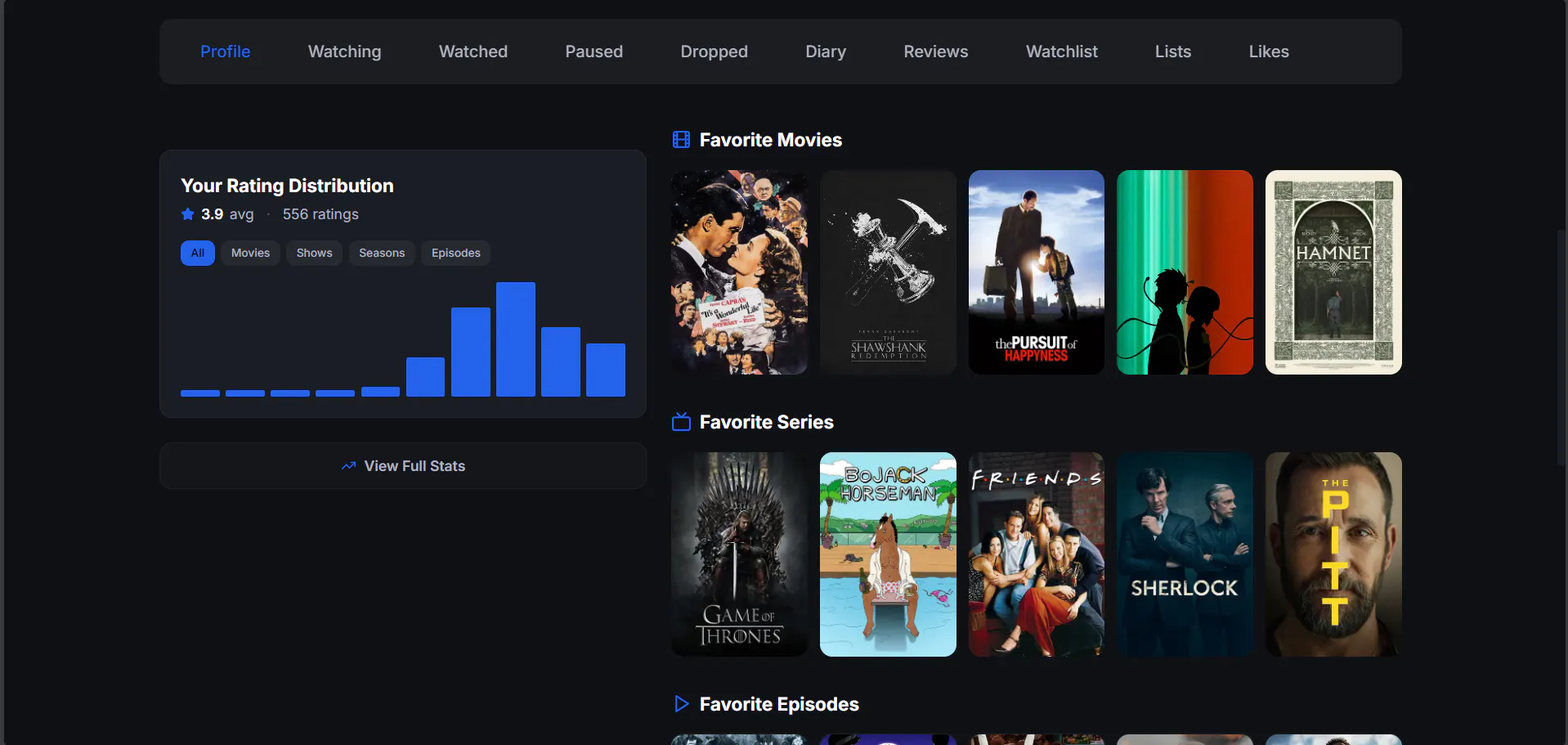Open the Watchlist tab
The width and height of the screenshot is (1568, 745).
pyautogui.click(x=1061, y=52)
